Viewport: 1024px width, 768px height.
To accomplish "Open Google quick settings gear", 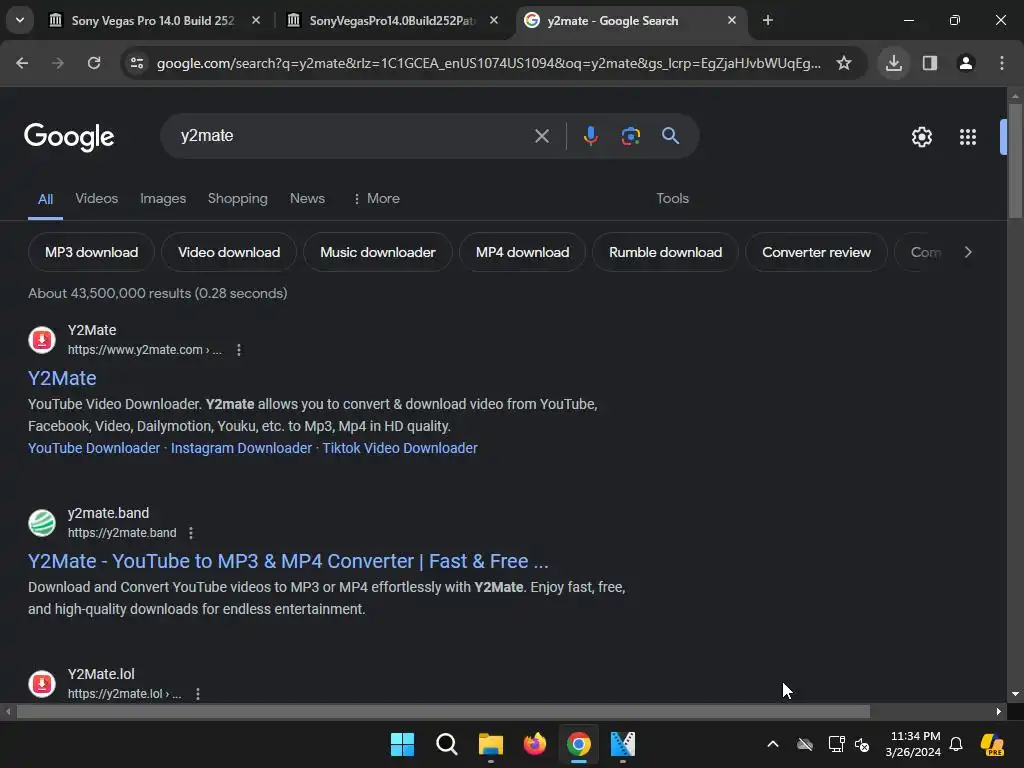I will pos(921,137).
